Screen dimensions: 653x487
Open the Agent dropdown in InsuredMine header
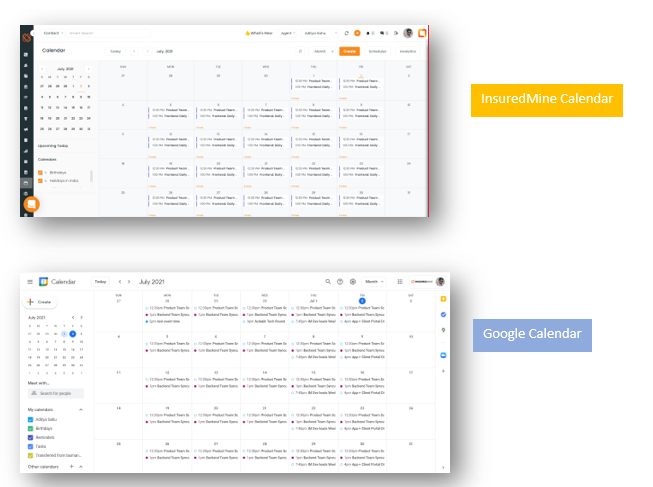point(288,33)
